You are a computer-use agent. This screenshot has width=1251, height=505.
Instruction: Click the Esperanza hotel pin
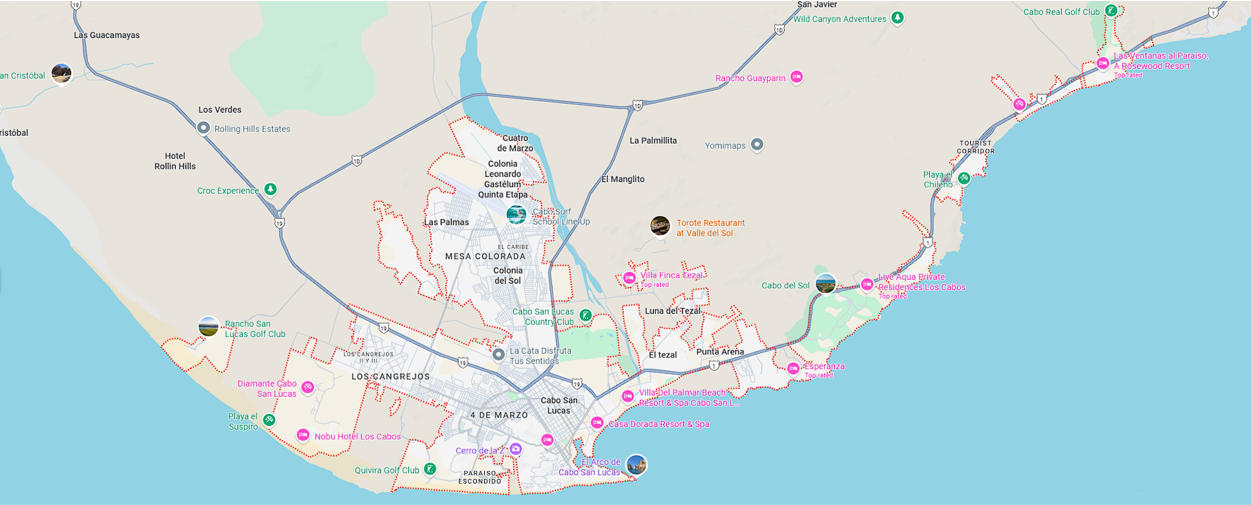click(793, 368)
